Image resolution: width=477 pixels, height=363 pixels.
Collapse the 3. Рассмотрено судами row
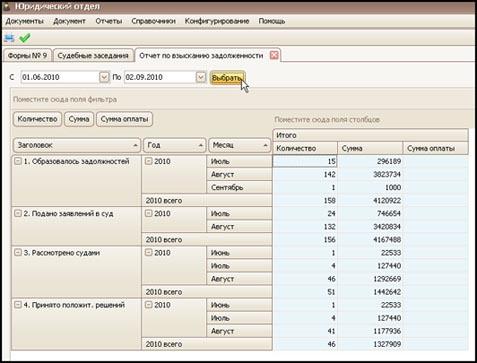click(18, 253)
